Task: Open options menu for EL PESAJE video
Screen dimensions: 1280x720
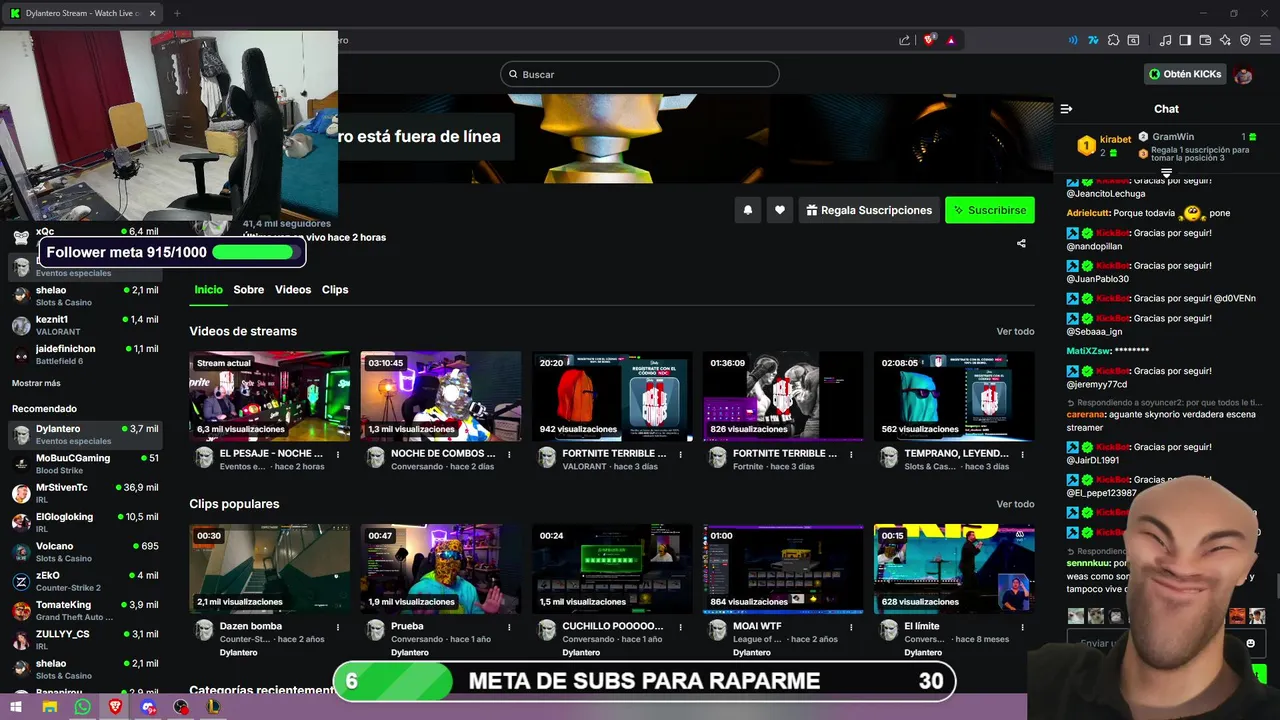Action: (338, 454)
